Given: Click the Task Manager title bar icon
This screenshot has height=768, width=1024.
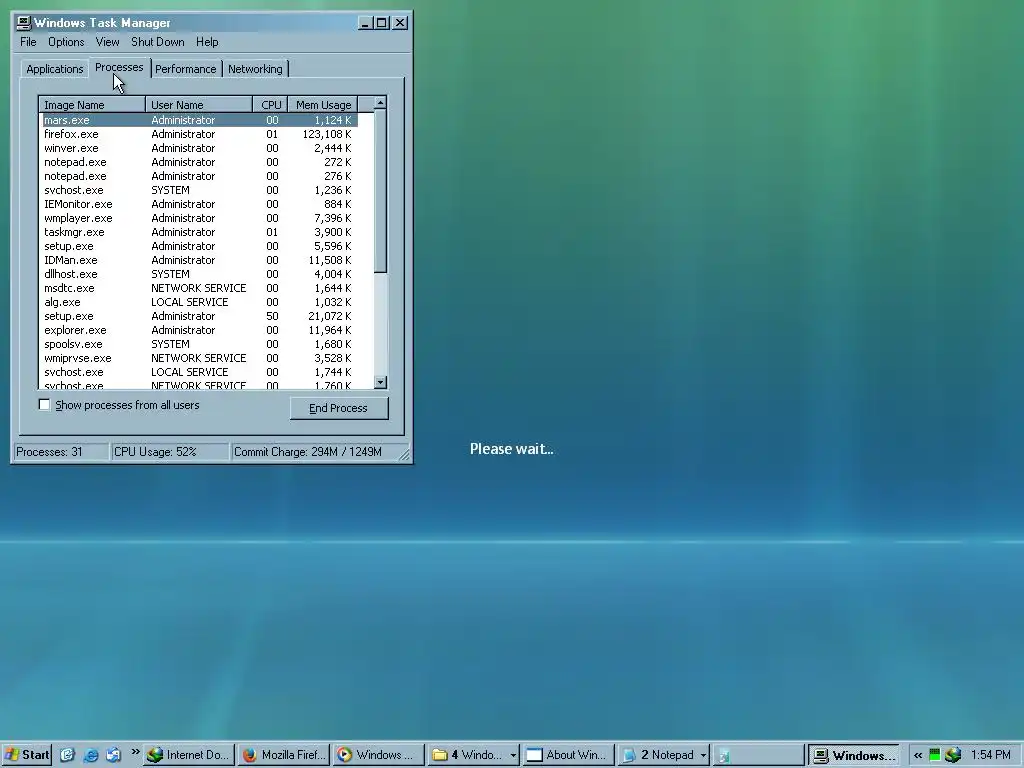Looking at the screenshot, I should point(24,23).
